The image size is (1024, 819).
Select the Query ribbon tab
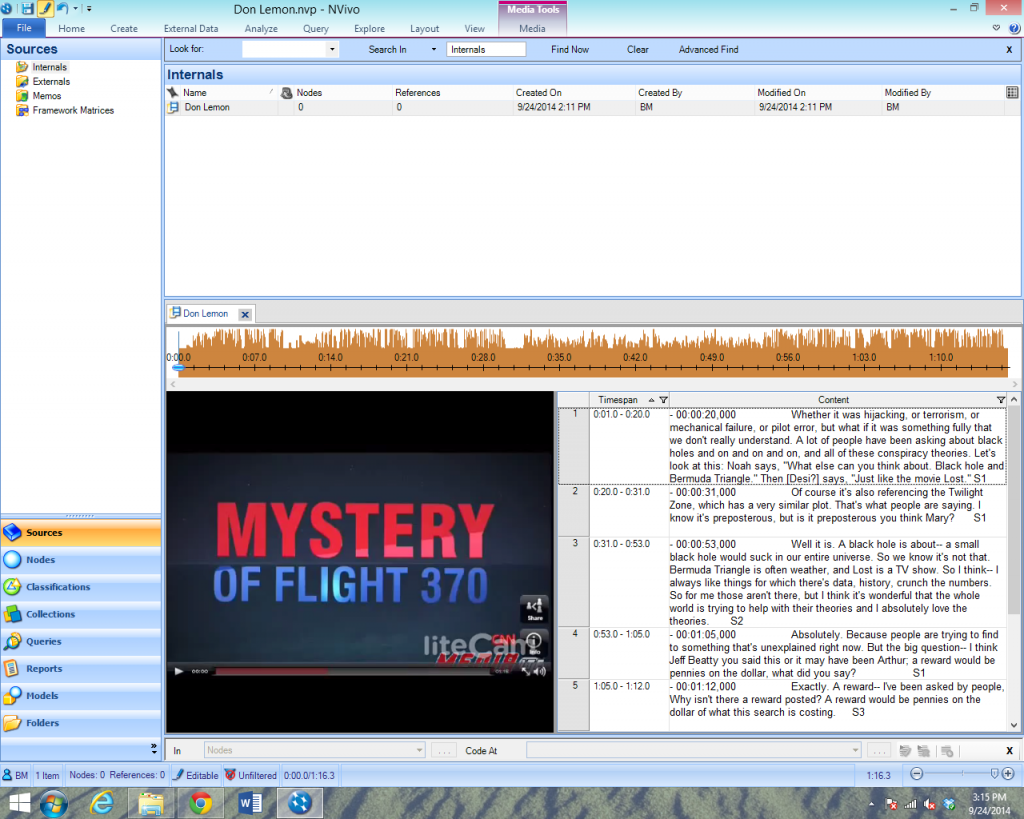315,29
